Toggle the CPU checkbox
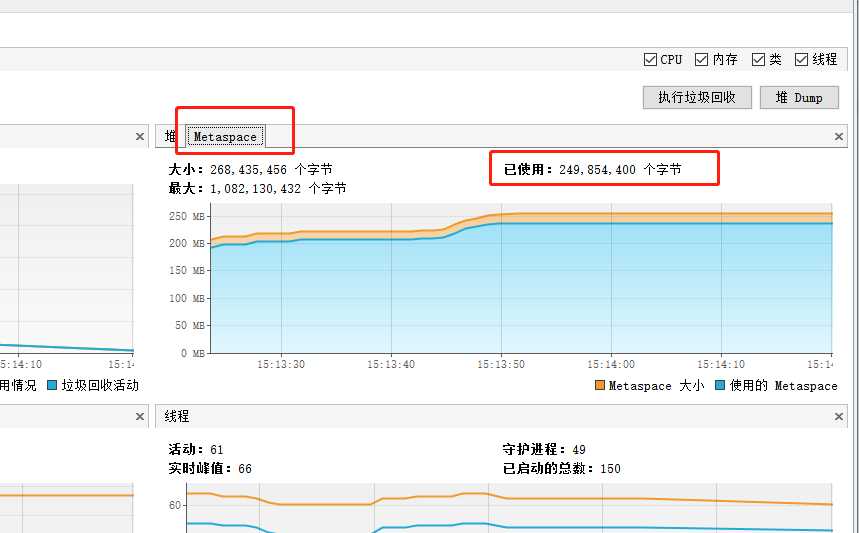Screen dimensions: 859x533 click(650, 59)
